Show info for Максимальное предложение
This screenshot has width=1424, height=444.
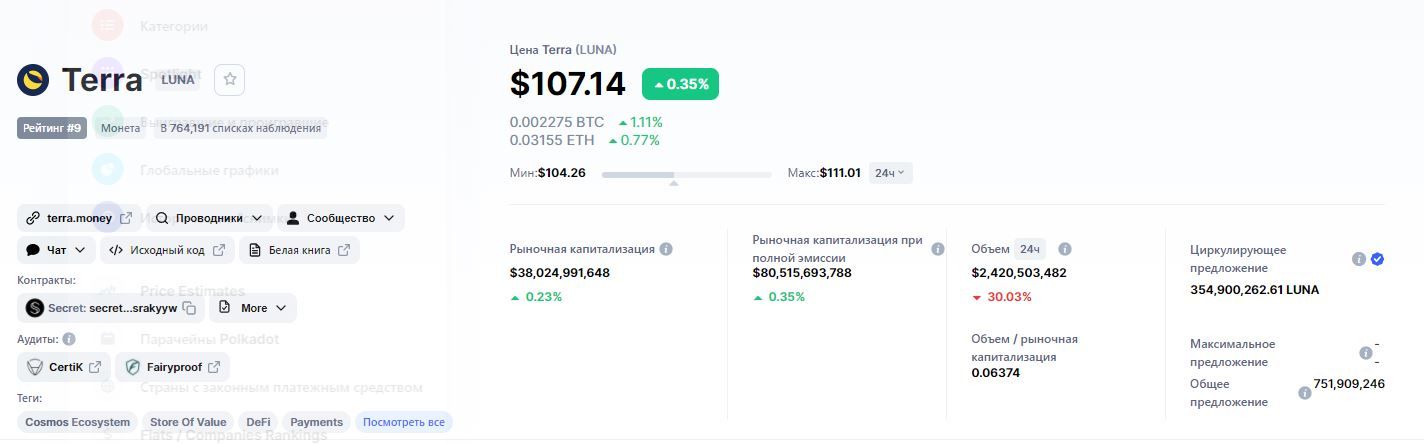click(x=1365, y=353)
